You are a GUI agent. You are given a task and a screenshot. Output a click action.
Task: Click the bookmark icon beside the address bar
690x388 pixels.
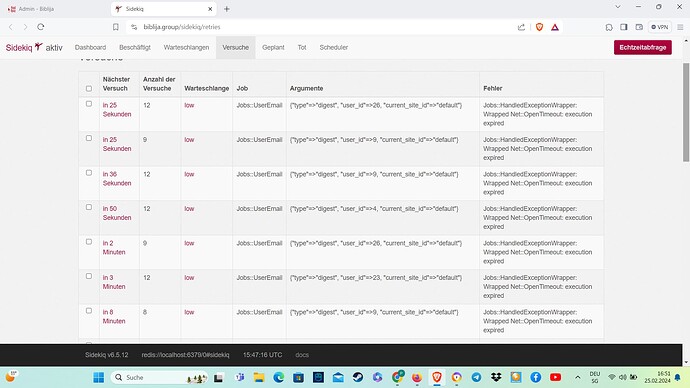116,27
